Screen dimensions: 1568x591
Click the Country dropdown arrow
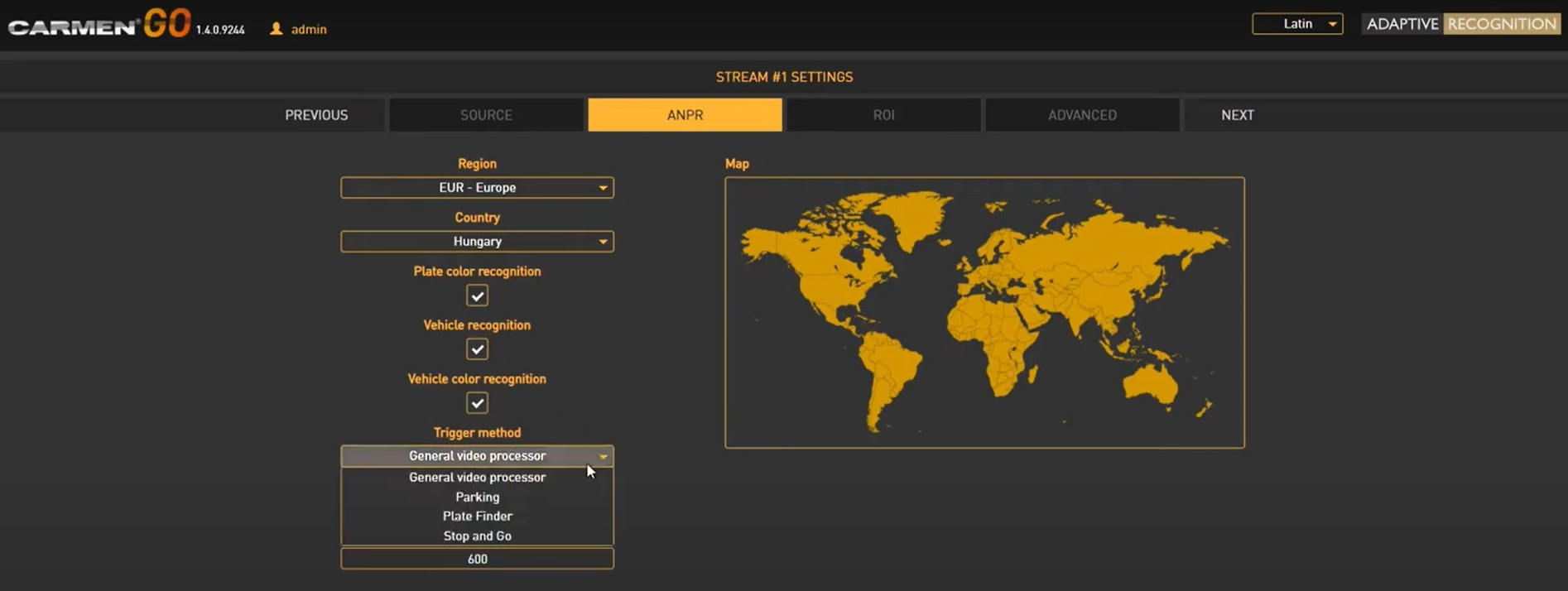603,242
